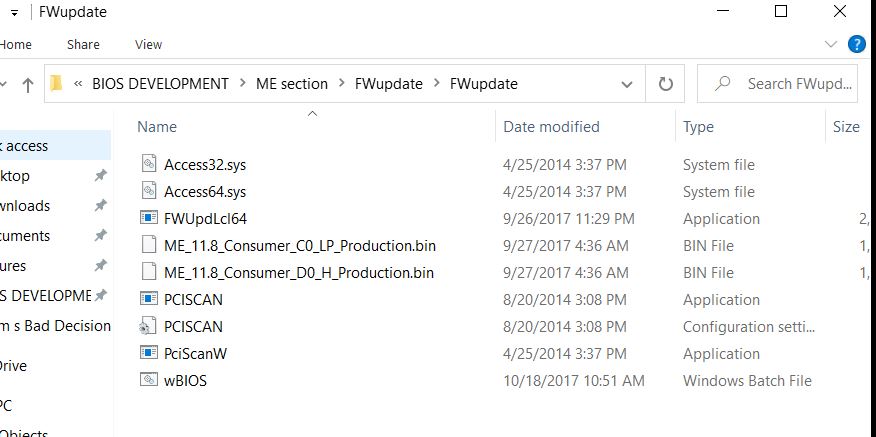Go up one folder level
Screen dimensions: 876x437
[27, 84]
